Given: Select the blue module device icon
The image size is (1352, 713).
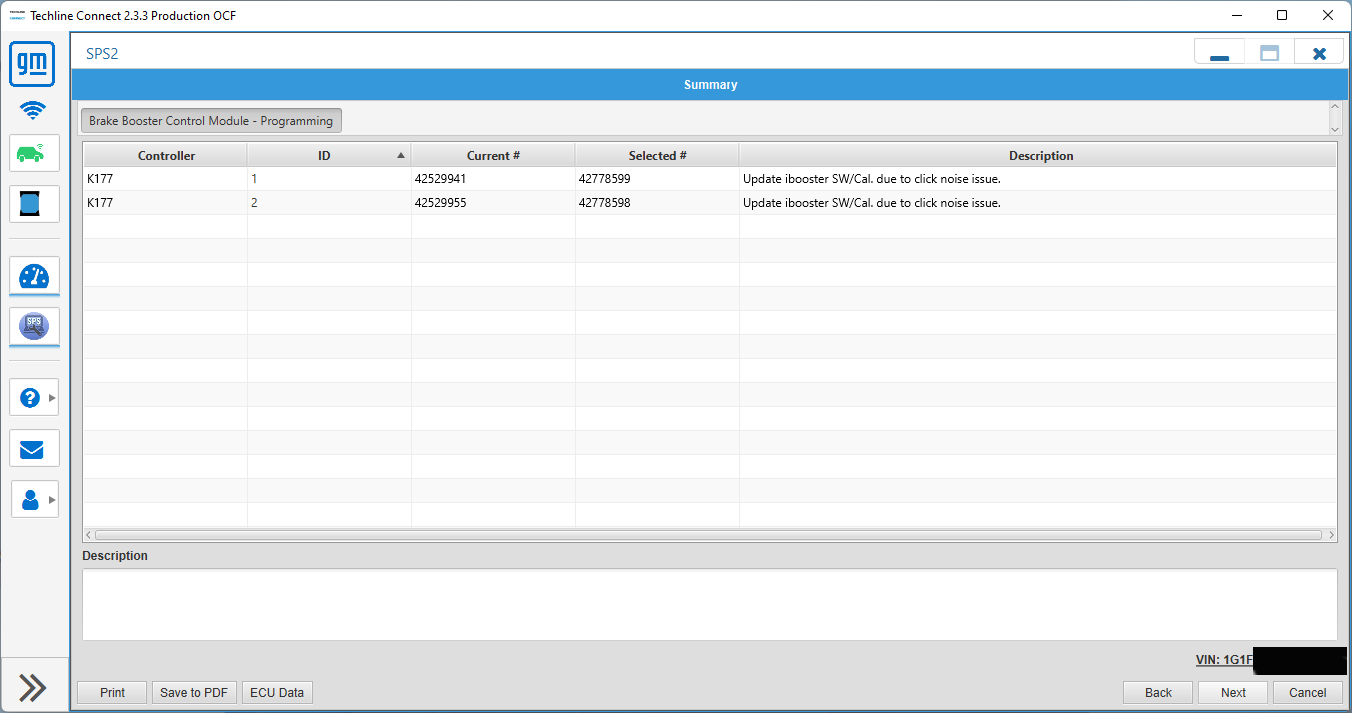Looking at the screenshot, I should 34,204.
